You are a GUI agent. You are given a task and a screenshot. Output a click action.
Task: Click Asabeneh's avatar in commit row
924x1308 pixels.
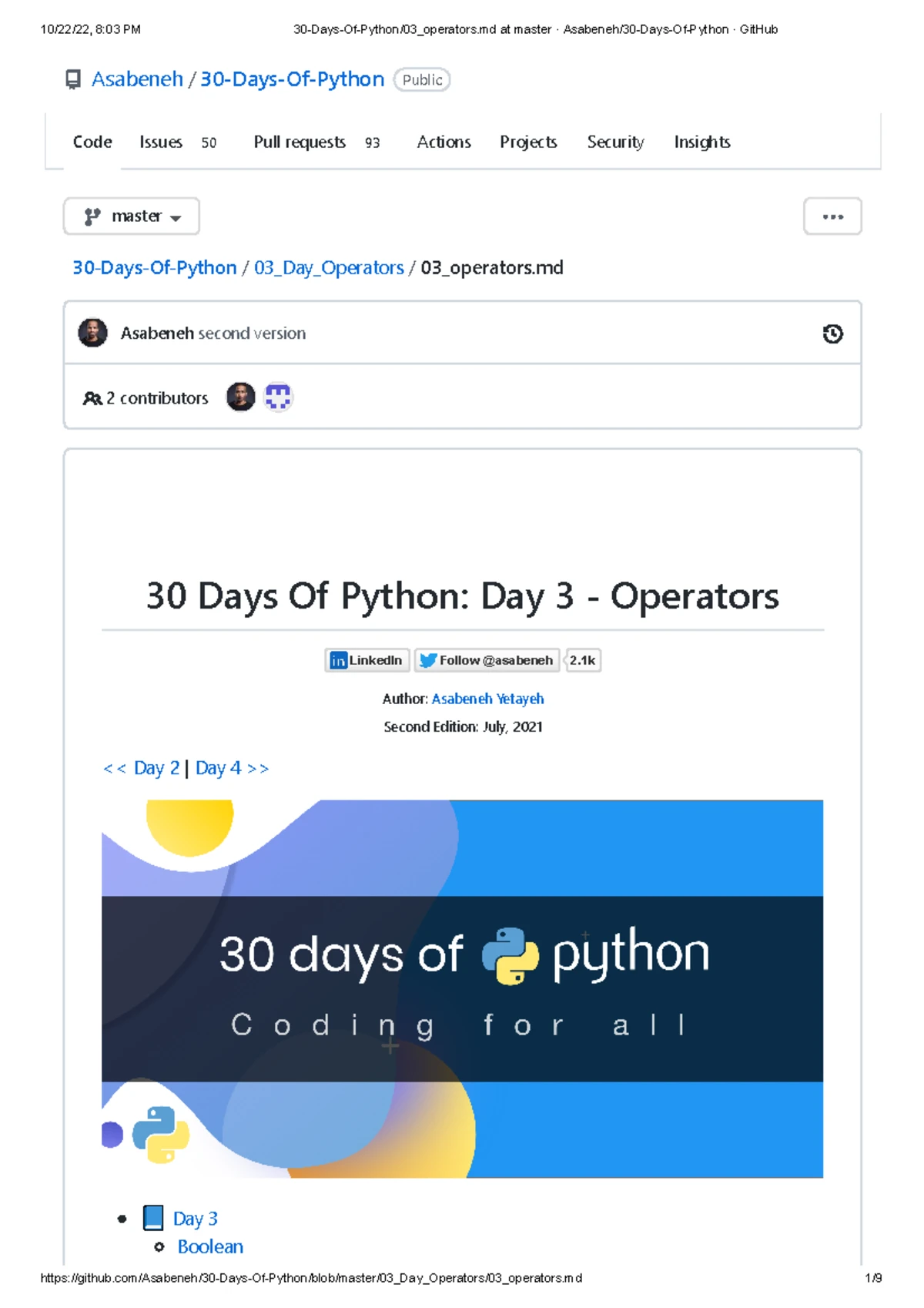[x=93, y=333]
